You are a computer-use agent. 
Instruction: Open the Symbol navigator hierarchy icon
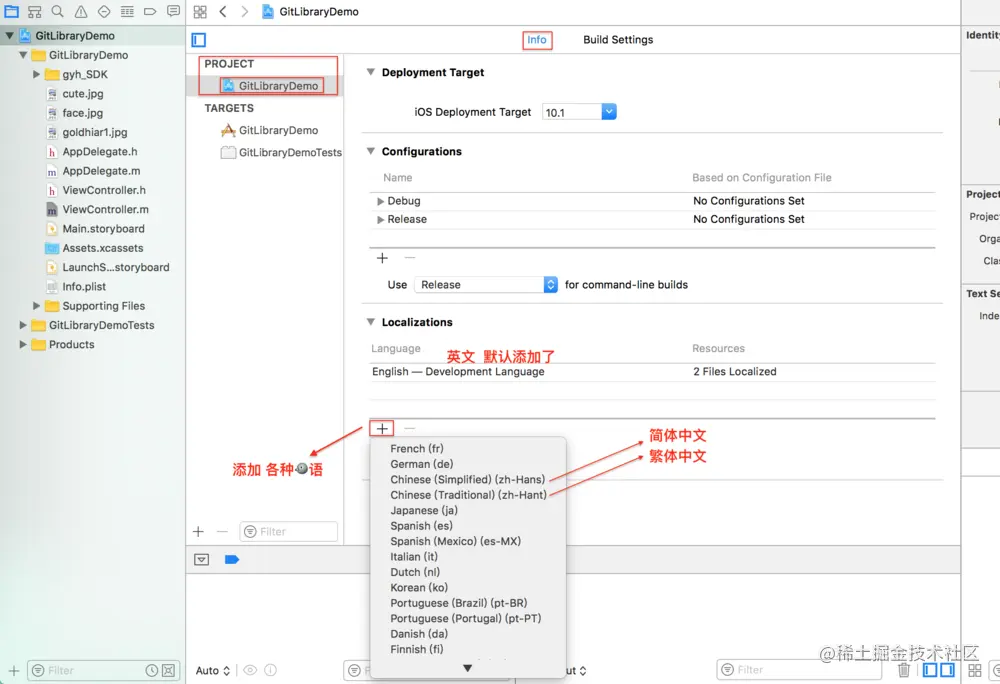[34, 11]
